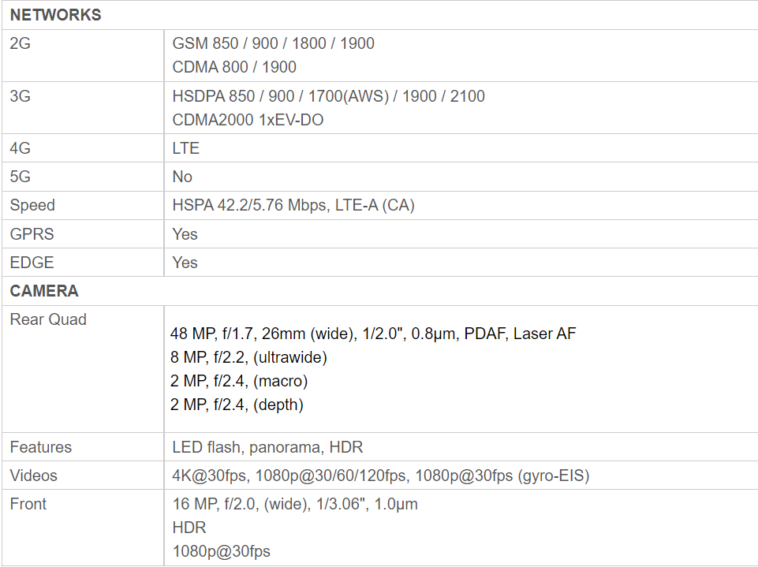Select the 48 MP wide camera line
This screenshot has width=758, height=567.
coord(373,333)
